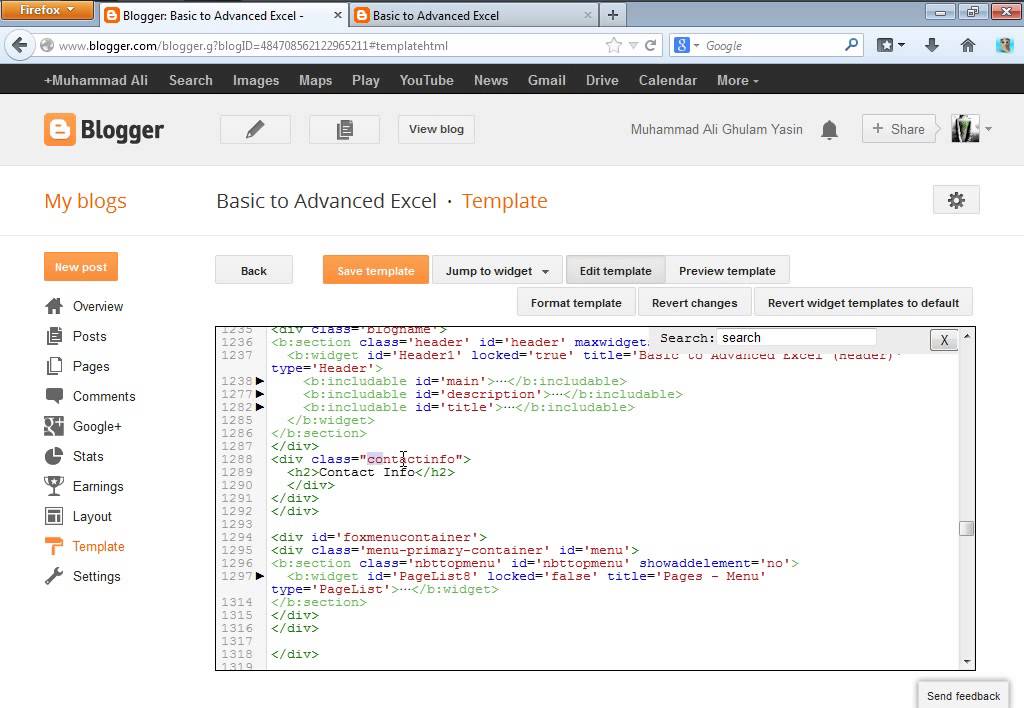This screenshot has width=1024, height=708.
Task: Click the New post button
Action: click(x=81, y=266)
